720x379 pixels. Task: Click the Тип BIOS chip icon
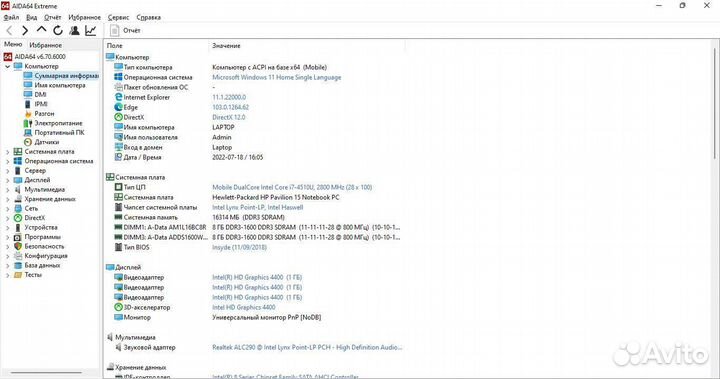[x=118, y=247]
